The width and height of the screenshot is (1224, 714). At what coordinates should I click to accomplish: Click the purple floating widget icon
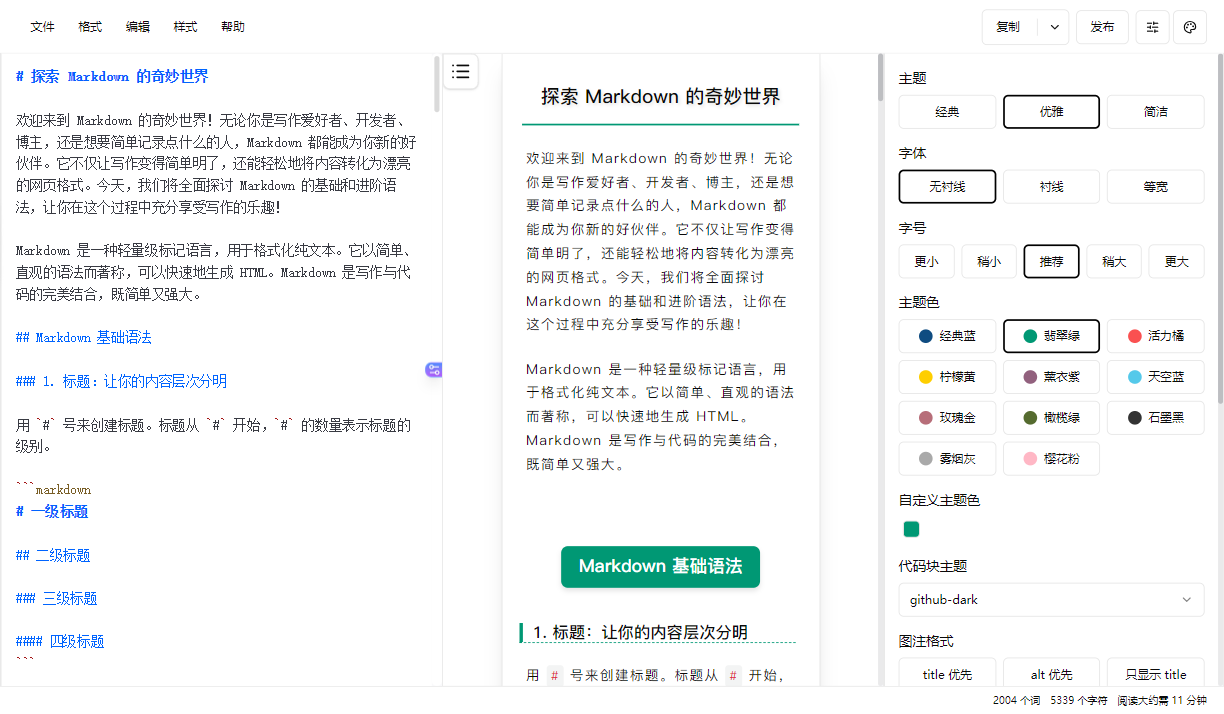(433, 369)
